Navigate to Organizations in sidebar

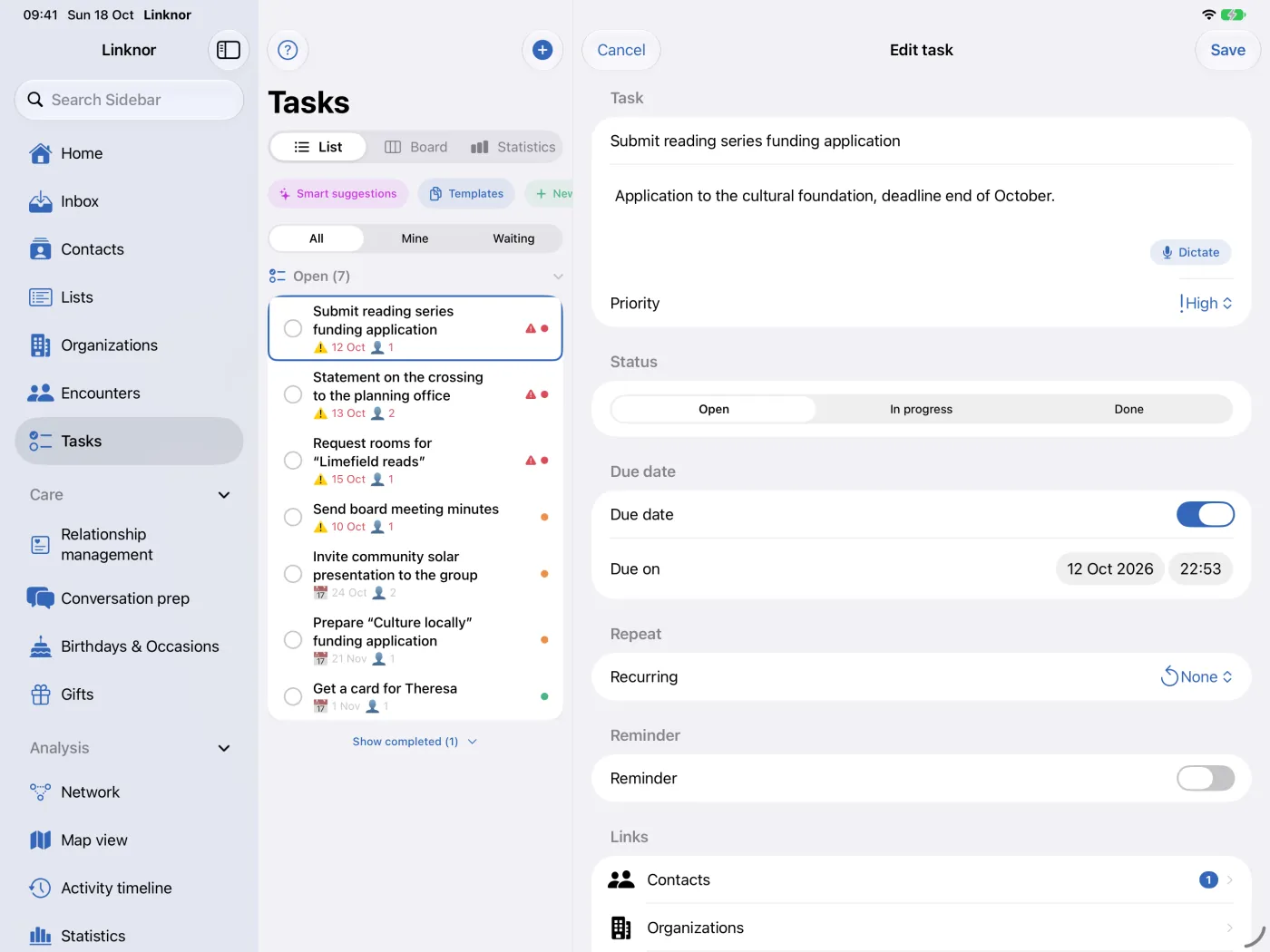(x=129, y=345)
